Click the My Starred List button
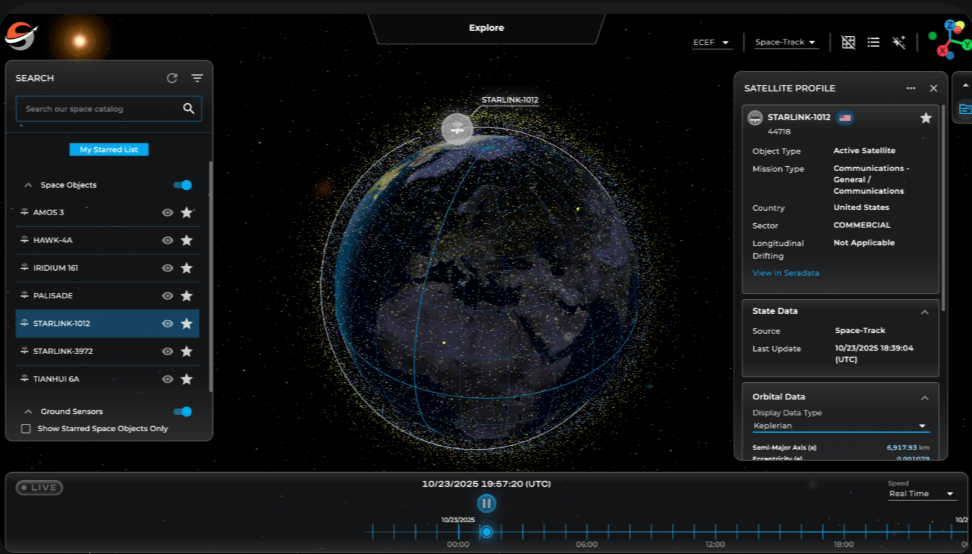Screen dimensions: 972x554 [108, 149]
